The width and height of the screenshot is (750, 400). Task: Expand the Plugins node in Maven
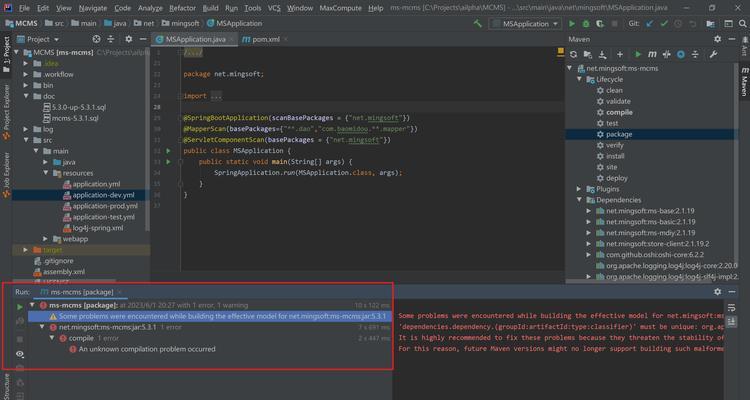point(579,189)
